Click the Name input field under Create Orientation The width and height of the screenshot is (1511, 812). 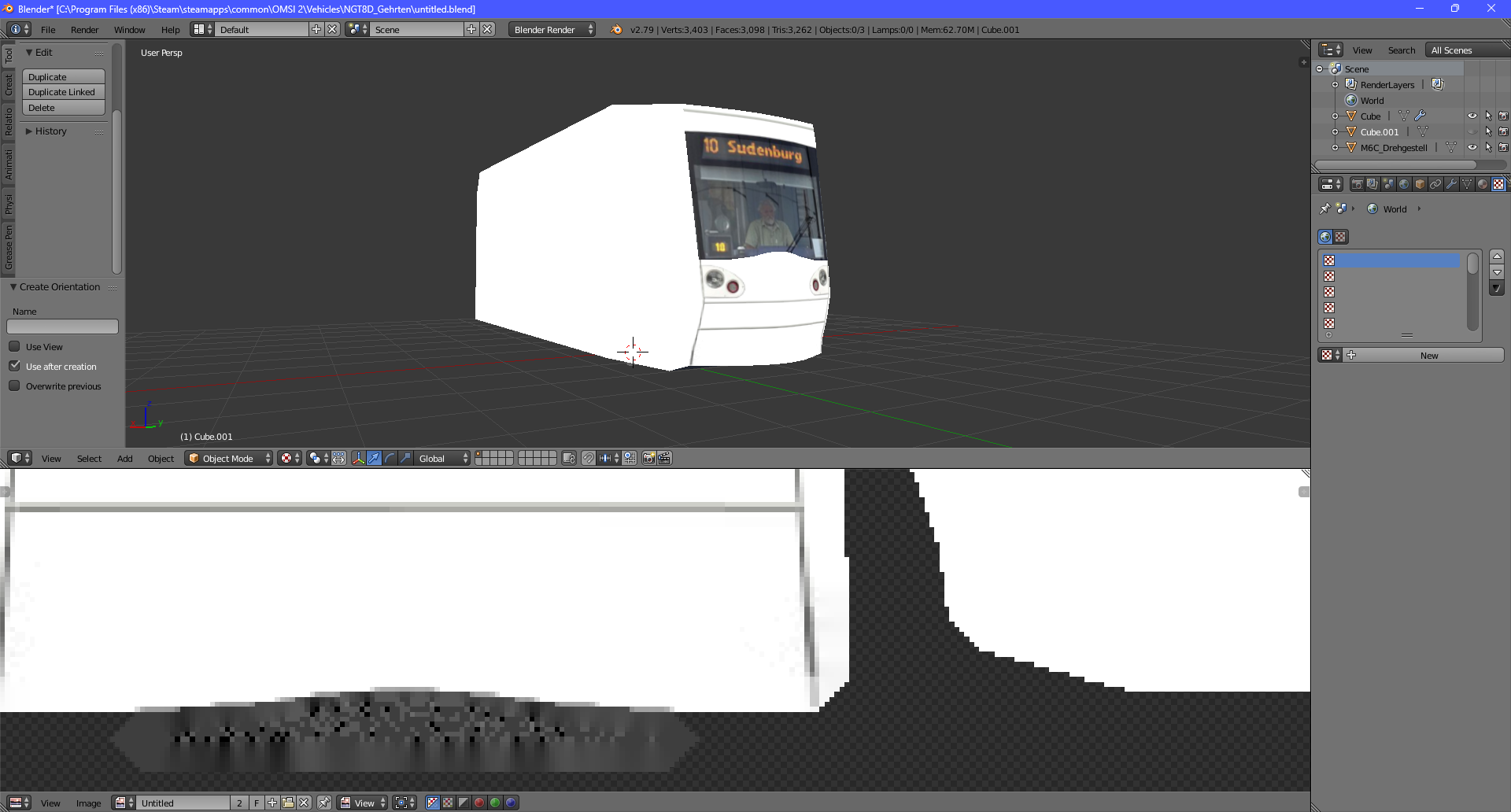(62, 327)
